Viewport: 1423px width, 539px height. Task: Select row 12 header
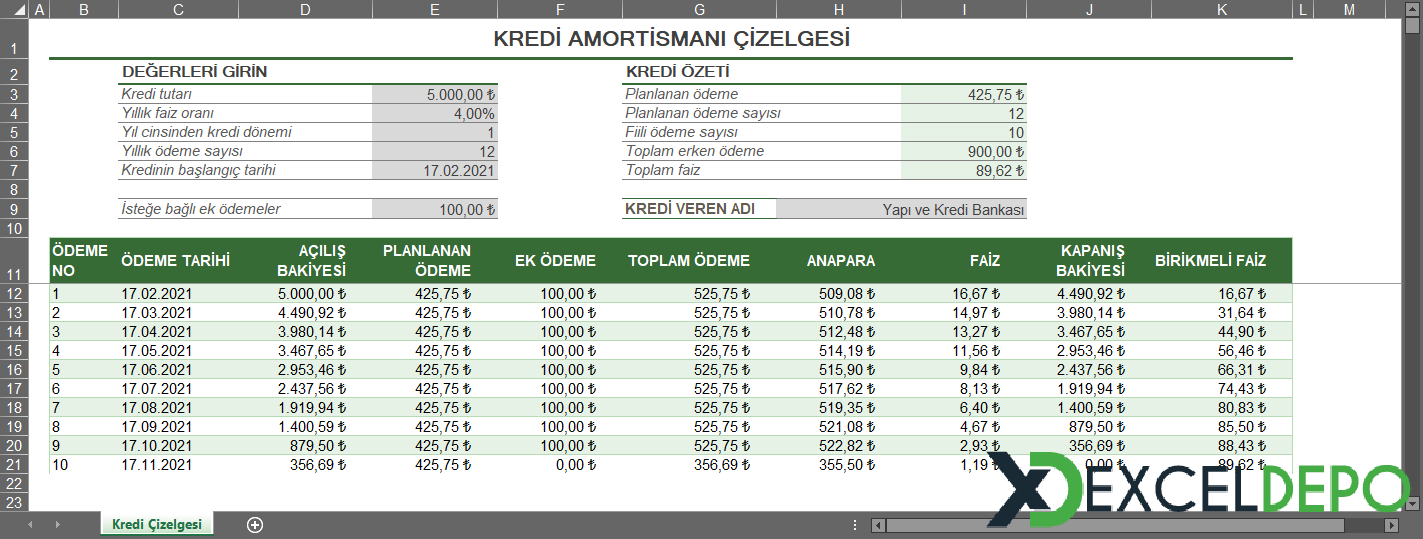pos(14,294)
